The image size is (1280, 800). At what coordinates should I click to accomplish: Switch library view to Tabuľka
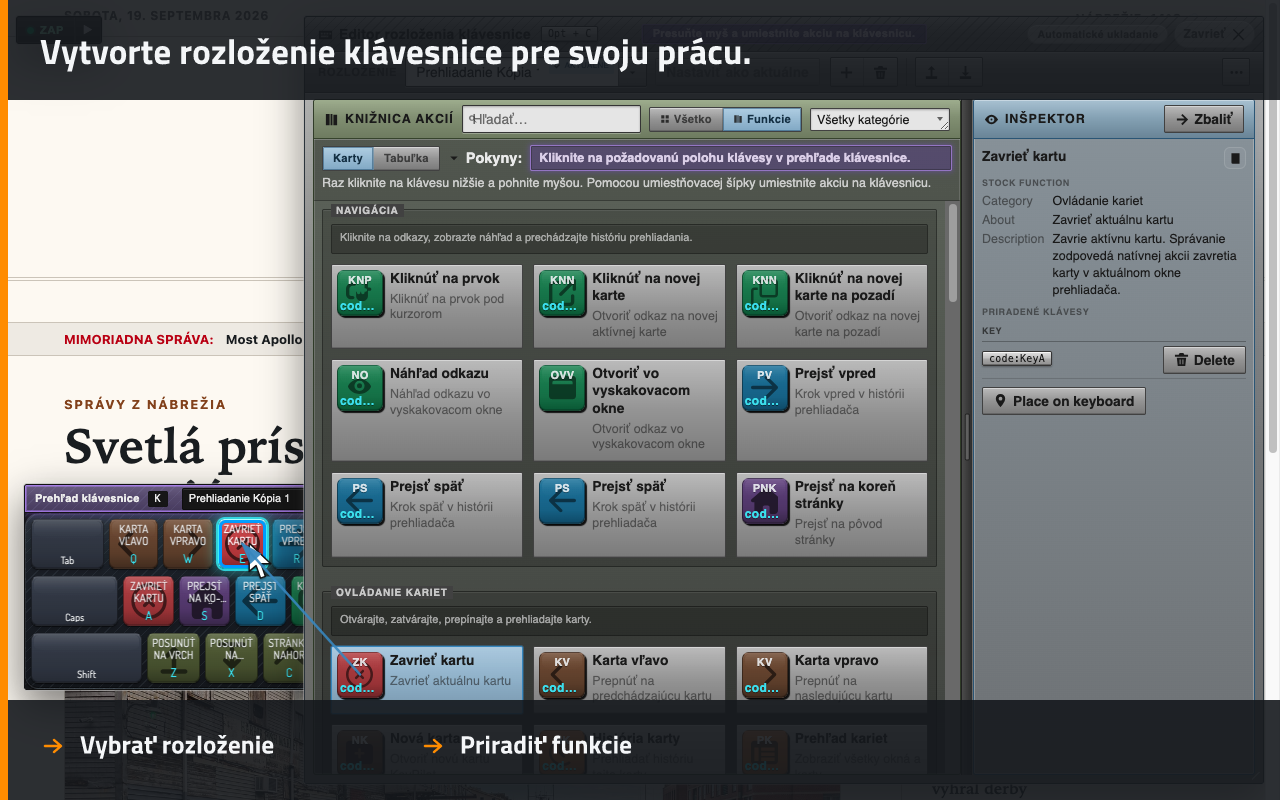(x=406, y=158)
